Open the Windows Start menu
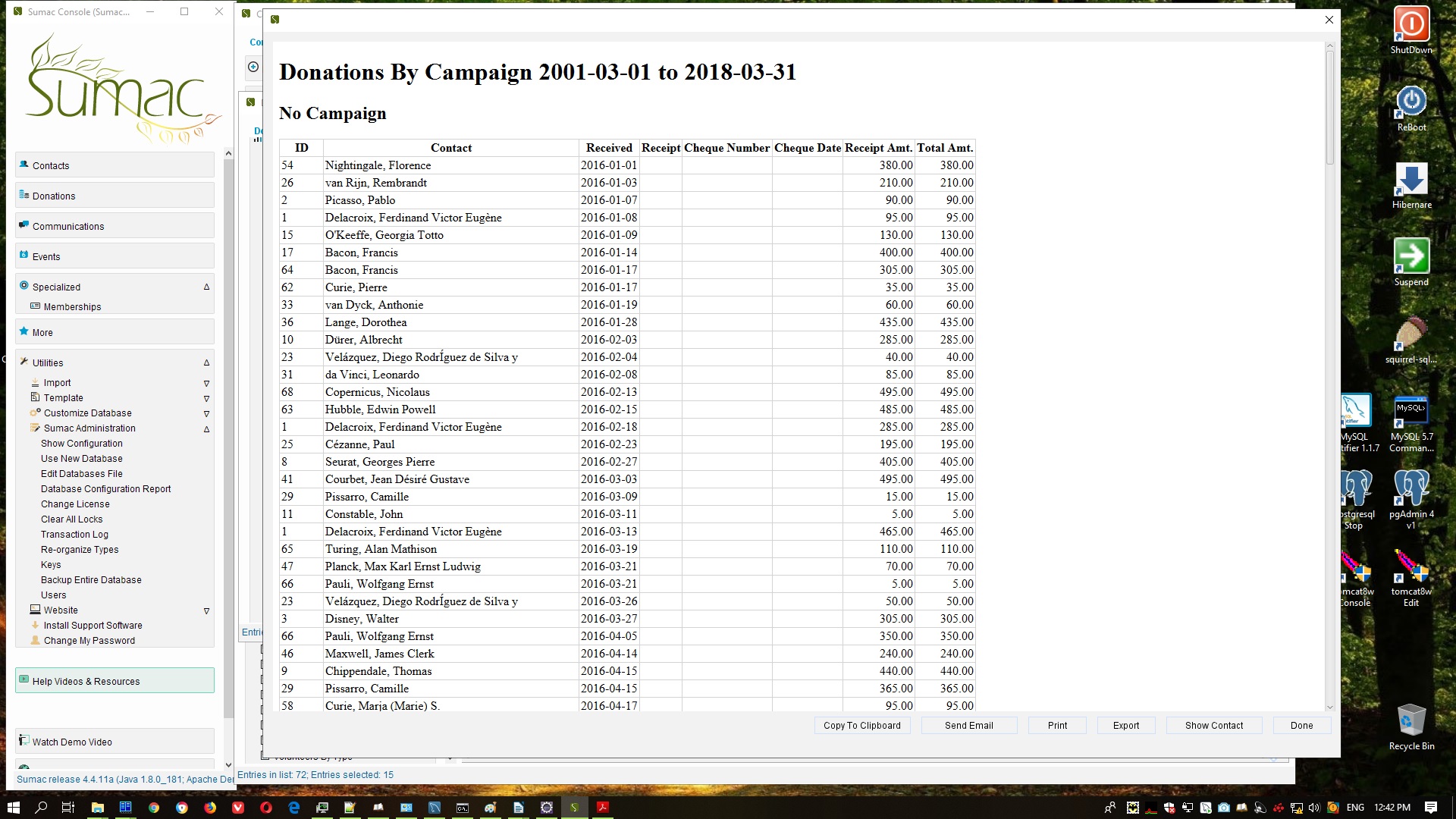The height and width of the screenshot is (819, 1456). point(13,808)
